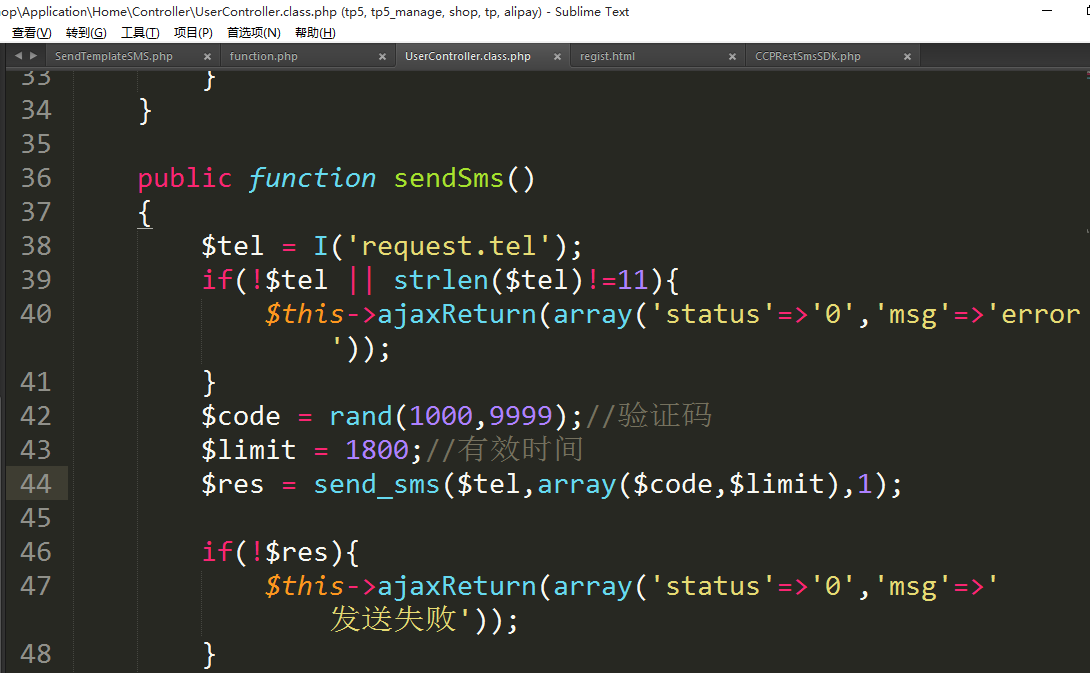Screen dimensions: 1090x673
Task: Click line number 44 in the gutter
Action: pyautogui.click(x=36, y=484)
